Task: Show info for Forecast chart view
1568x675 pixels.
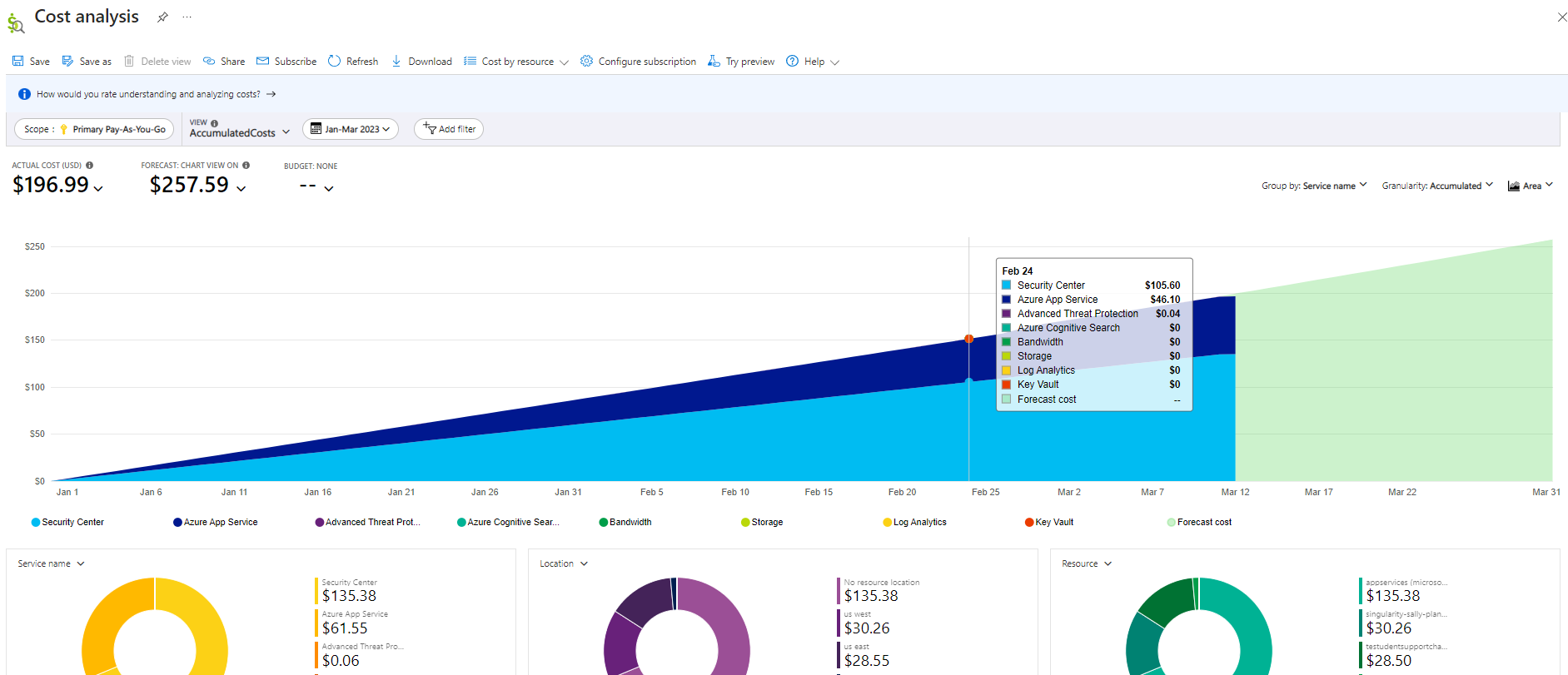Action: click(246, 166)
